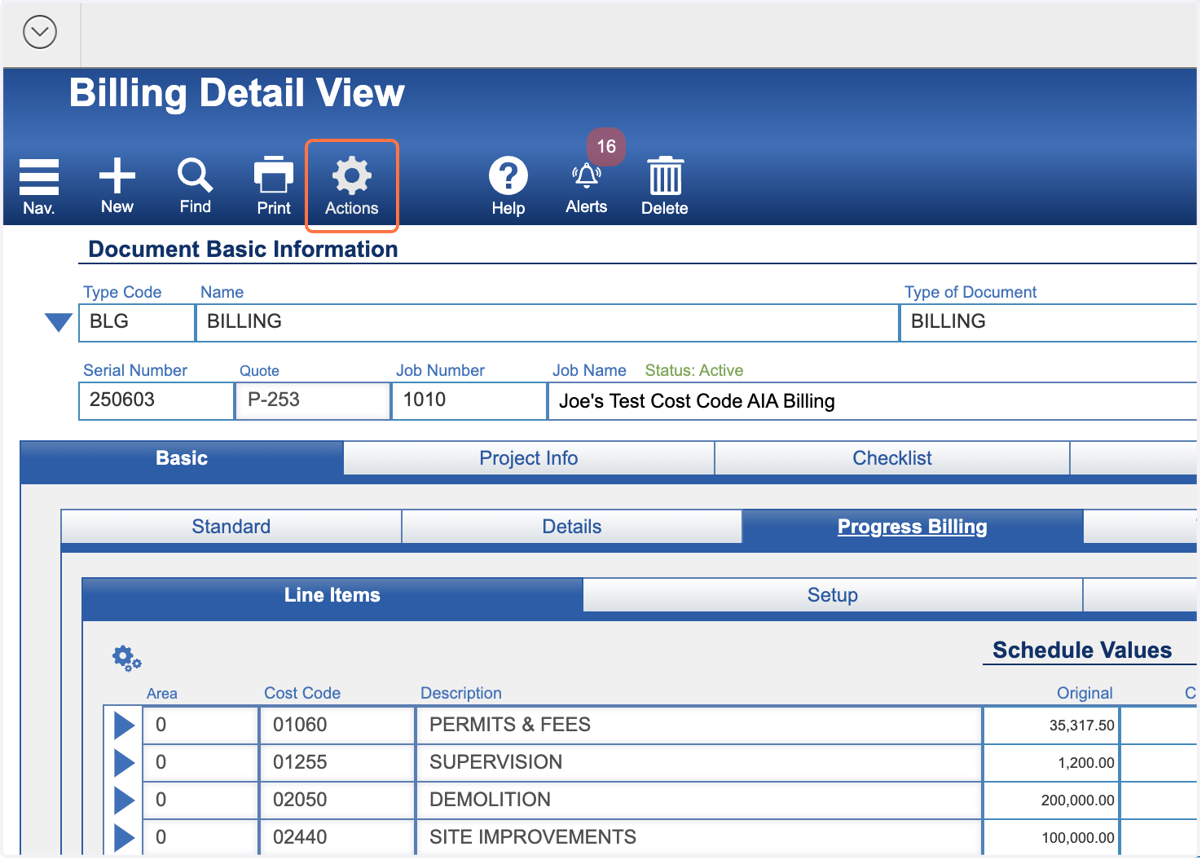The width and height of the screenshot is (1200, 858).
Task: Click the Serial Number field 250603
Action: [156, 401]
